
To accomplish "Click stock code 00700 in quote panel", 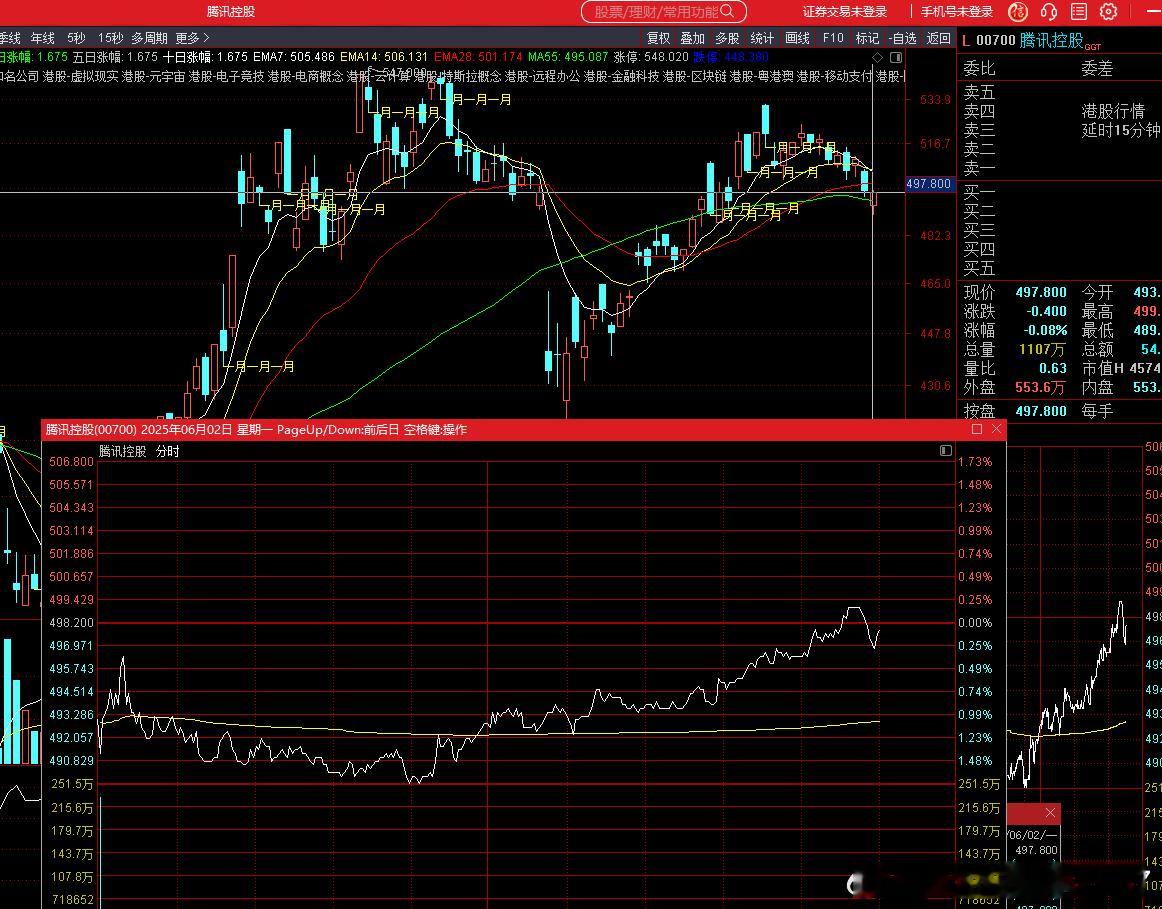I will 995,41.
